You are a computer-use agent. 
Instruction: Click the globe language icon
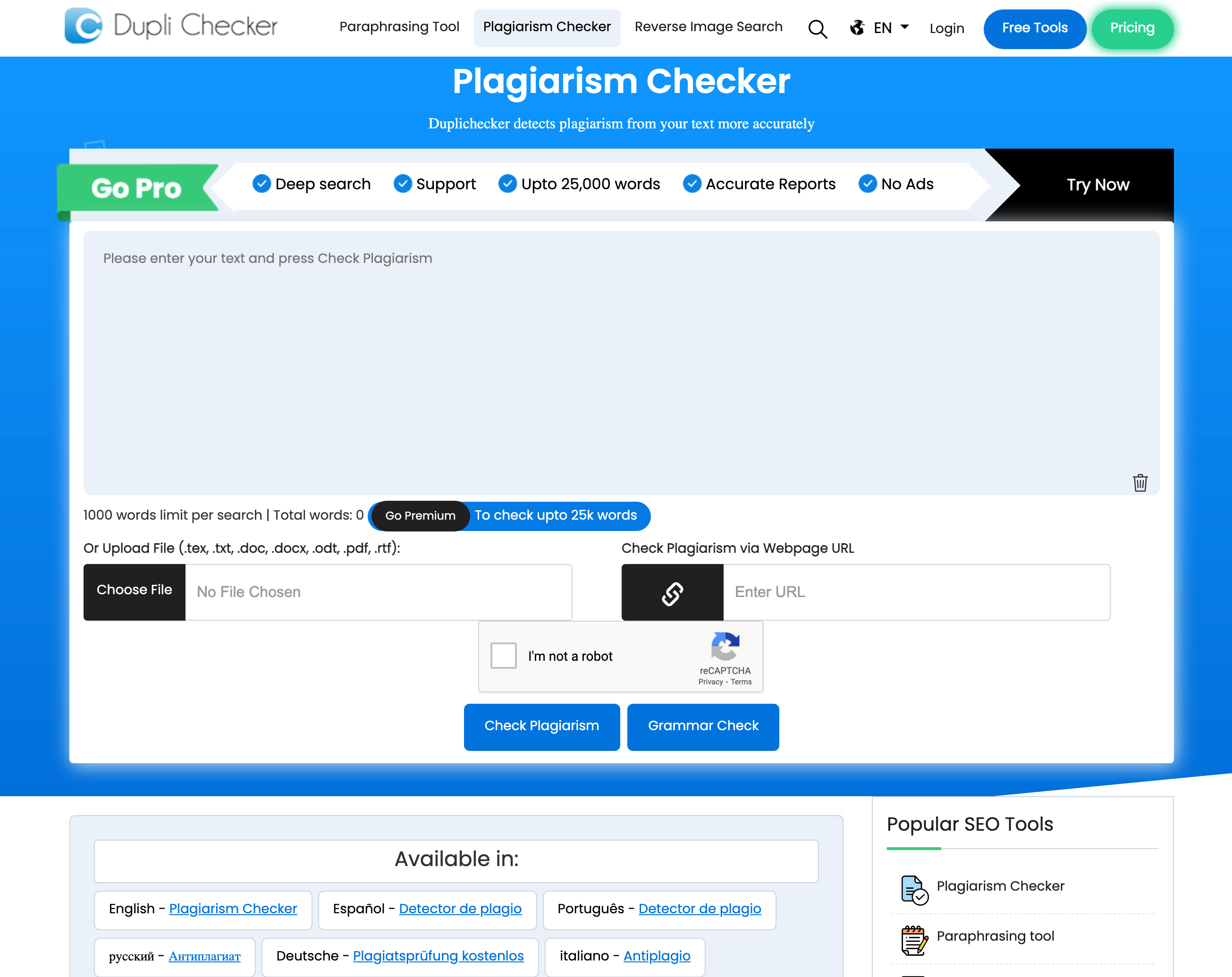click(857, 27)
